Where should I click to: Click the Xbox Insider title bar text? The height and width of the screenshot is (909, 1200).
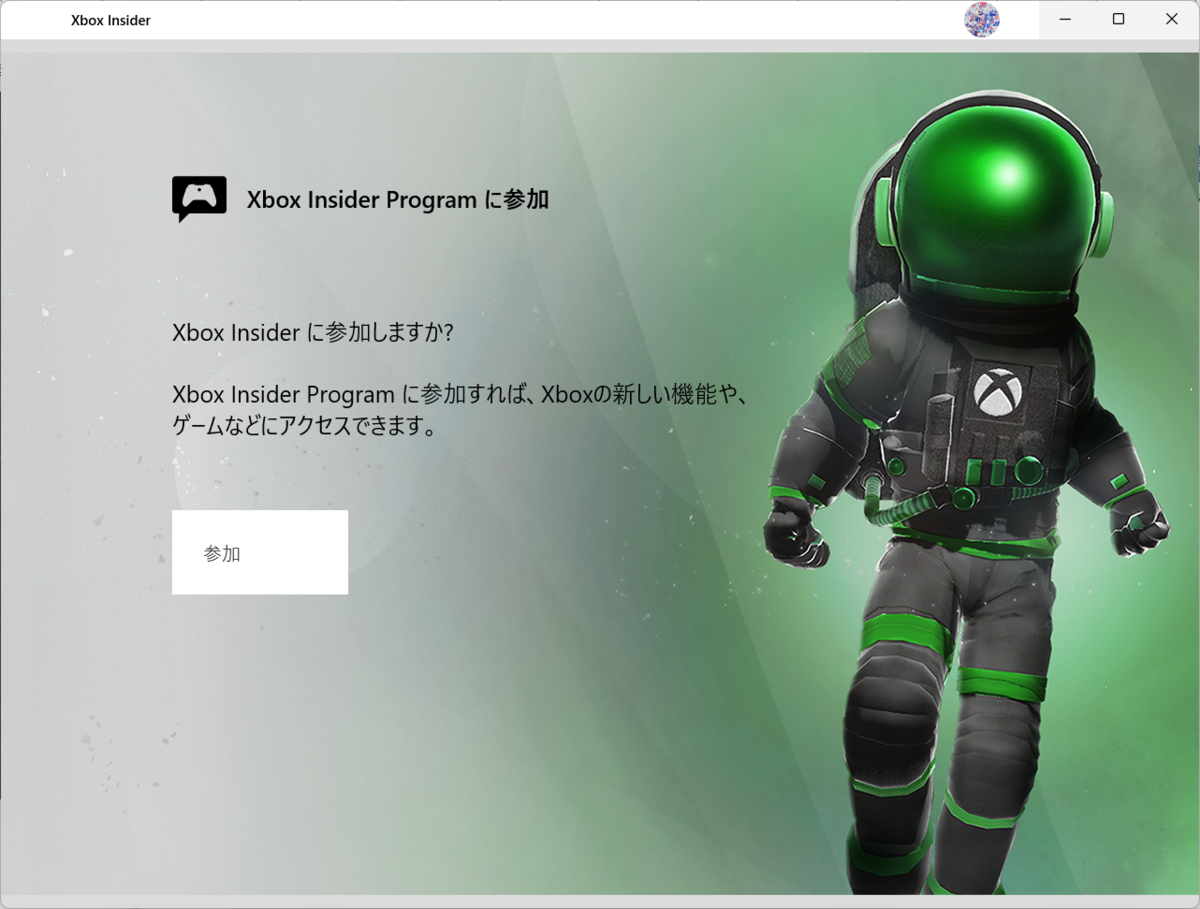(111, 20)
